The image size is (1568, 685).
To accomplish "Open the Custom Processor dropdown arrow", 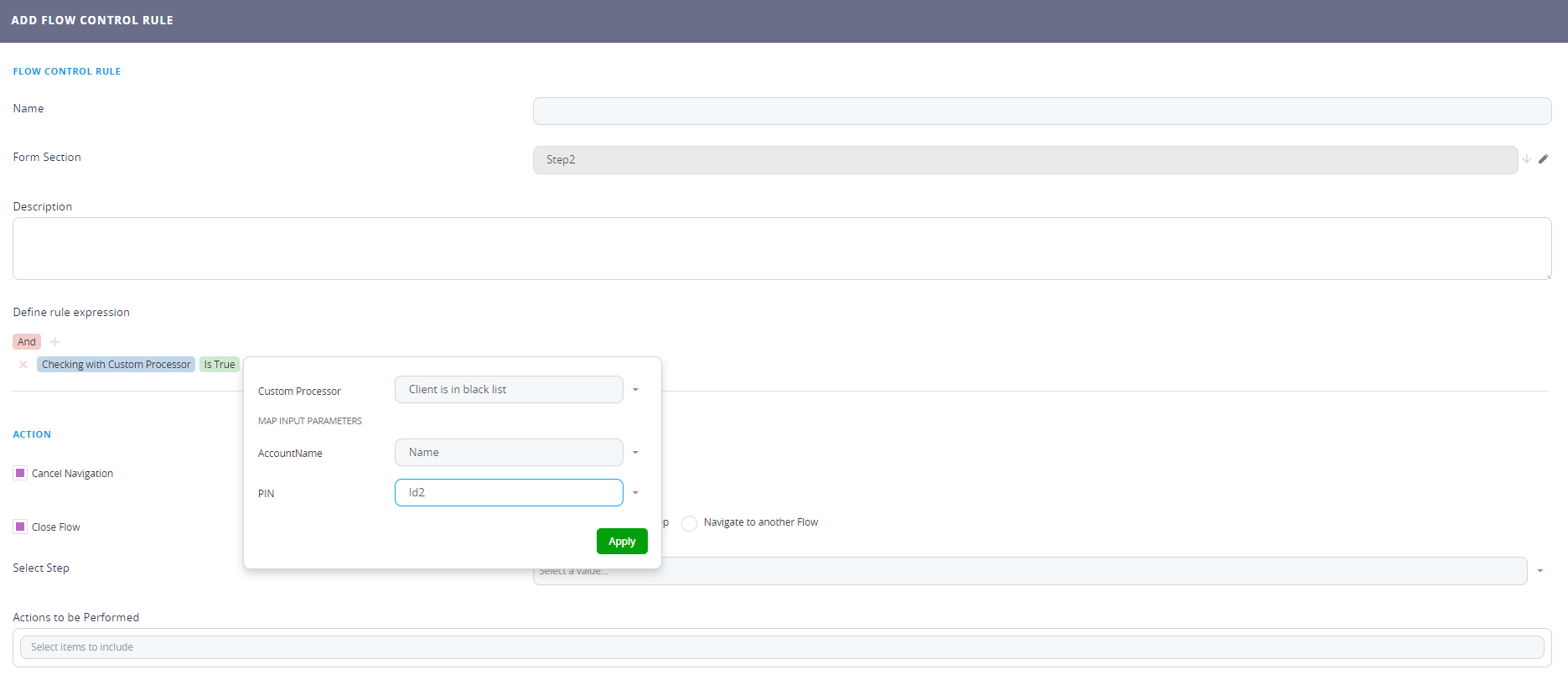I will coord(635,390).
